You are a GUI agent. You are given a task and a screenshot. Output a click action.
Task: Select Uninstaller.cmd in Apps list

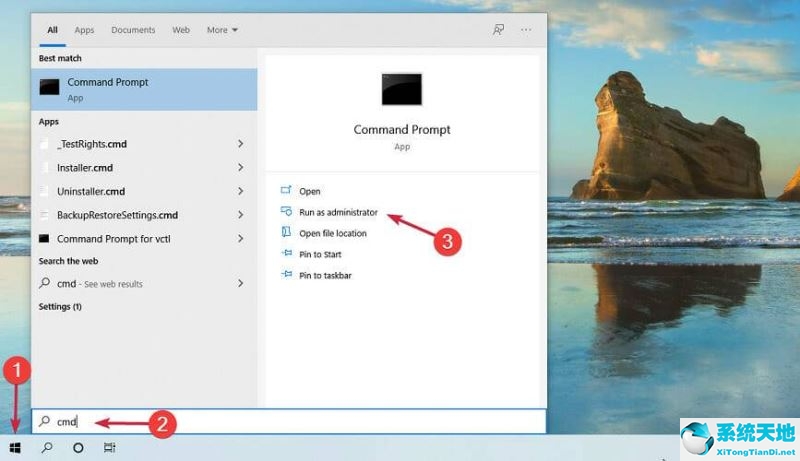coord(144,191)
